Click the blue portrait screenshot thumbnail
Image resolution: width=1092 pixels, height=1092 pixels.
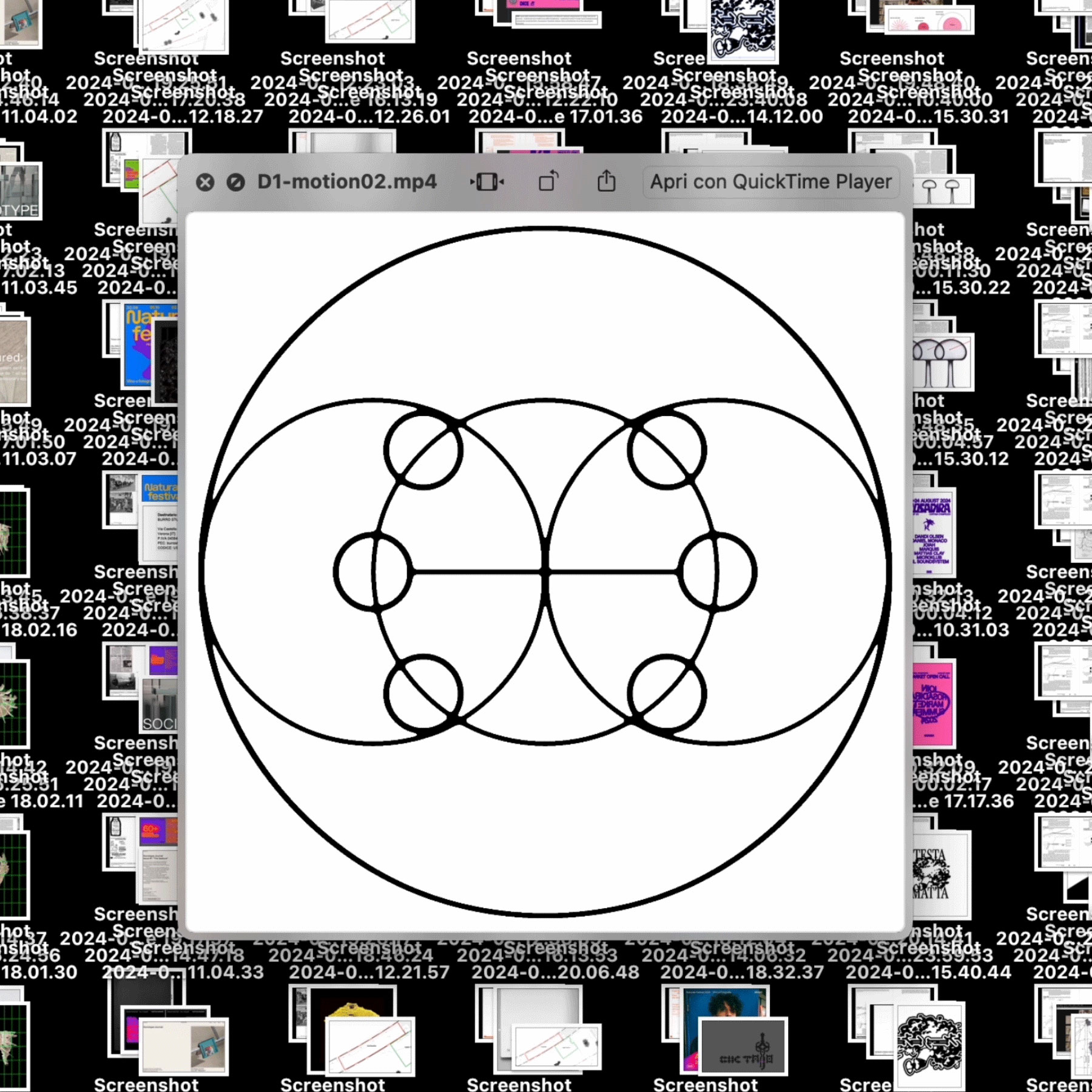pyautogui.click(x=724, y=1007)
